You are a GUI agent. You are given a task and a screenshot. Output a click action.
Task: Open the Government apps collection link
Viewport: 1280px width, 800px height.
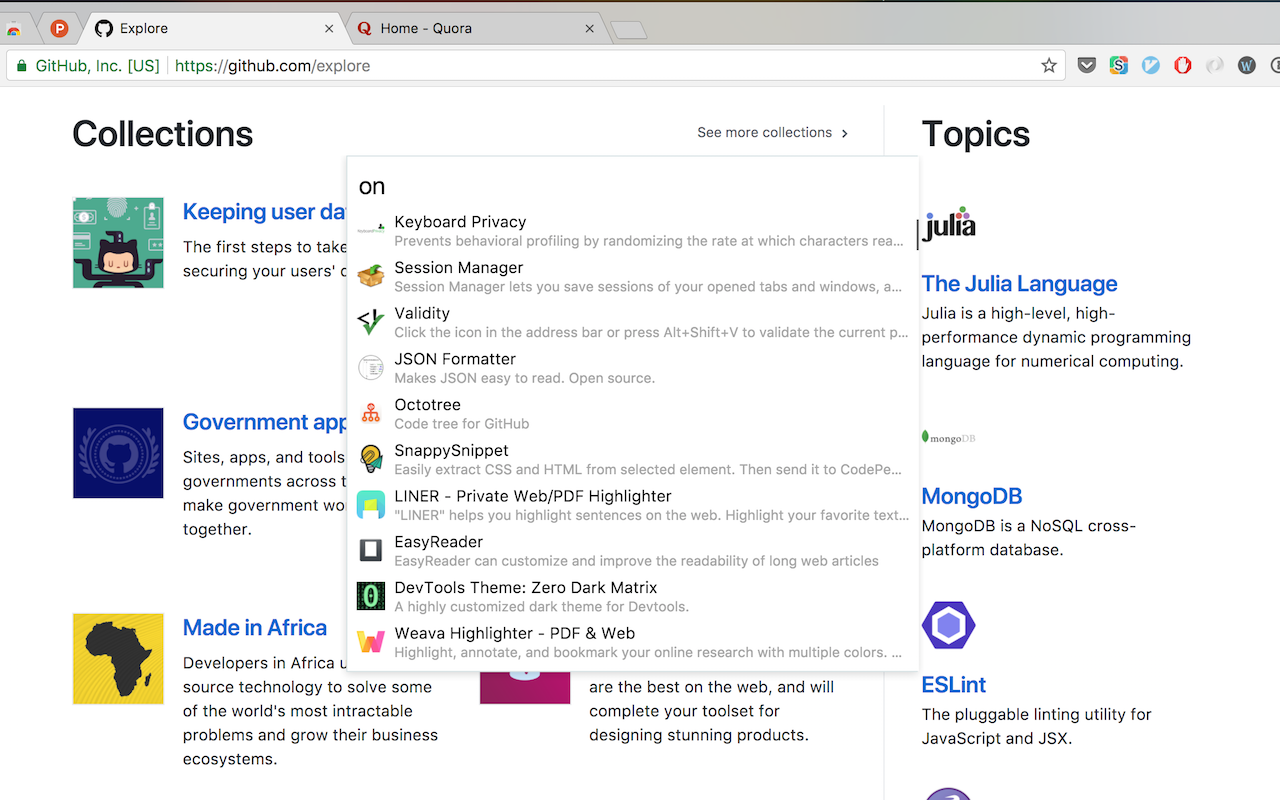coord(265,422)
